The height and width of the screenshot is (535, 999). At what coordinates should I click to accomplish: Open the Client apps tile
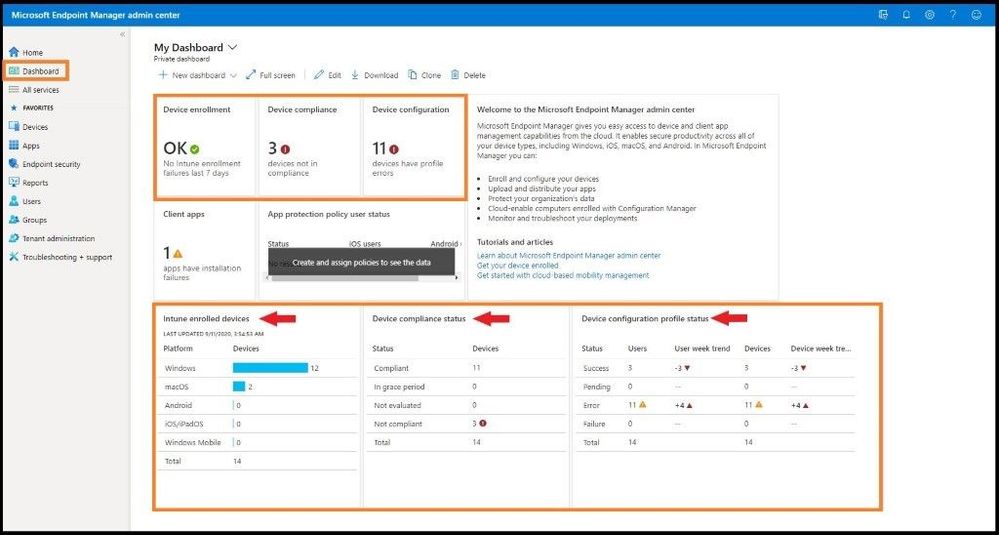tap(205, 249)
